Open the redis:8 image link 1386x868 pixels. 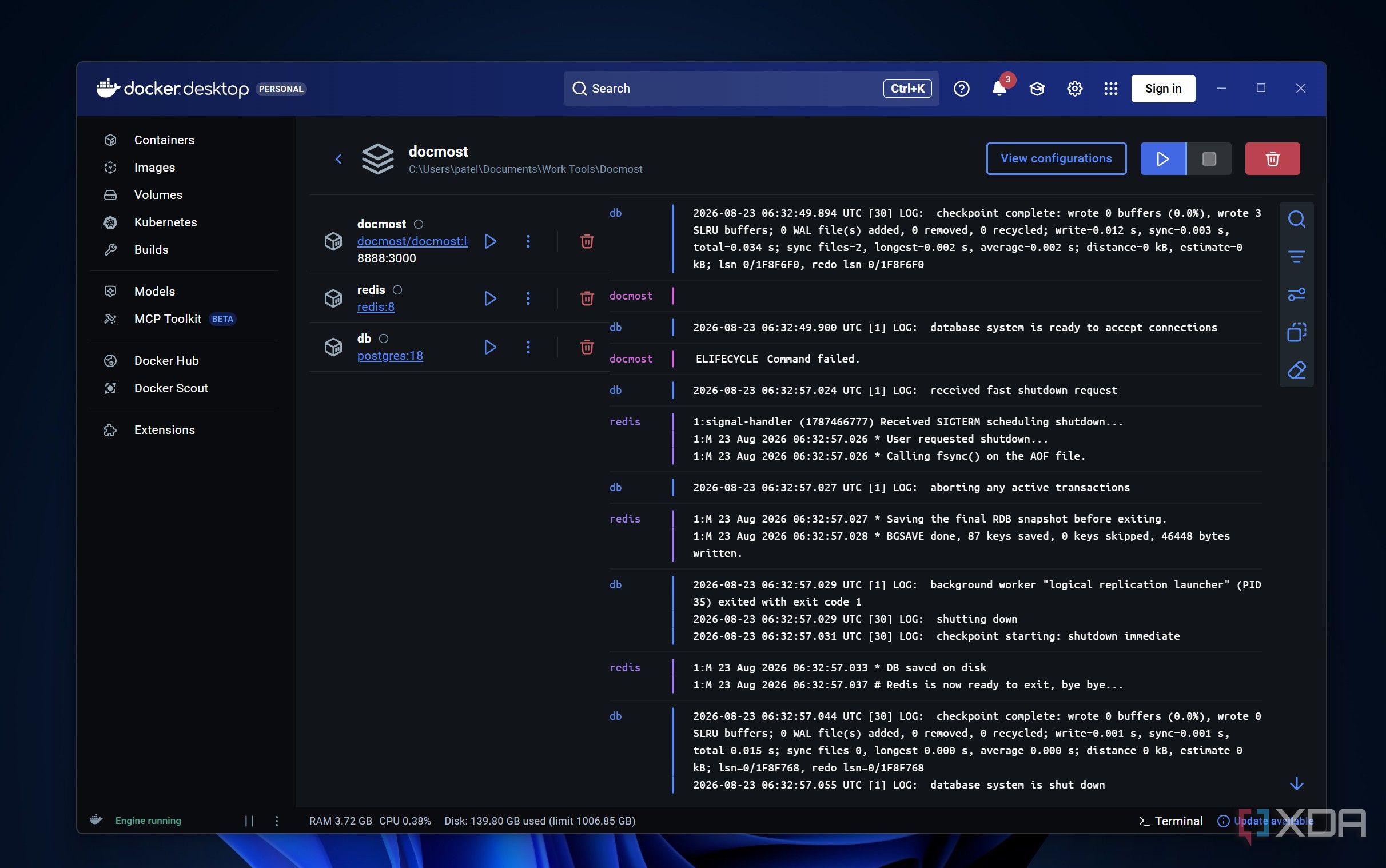coord(375,307)
